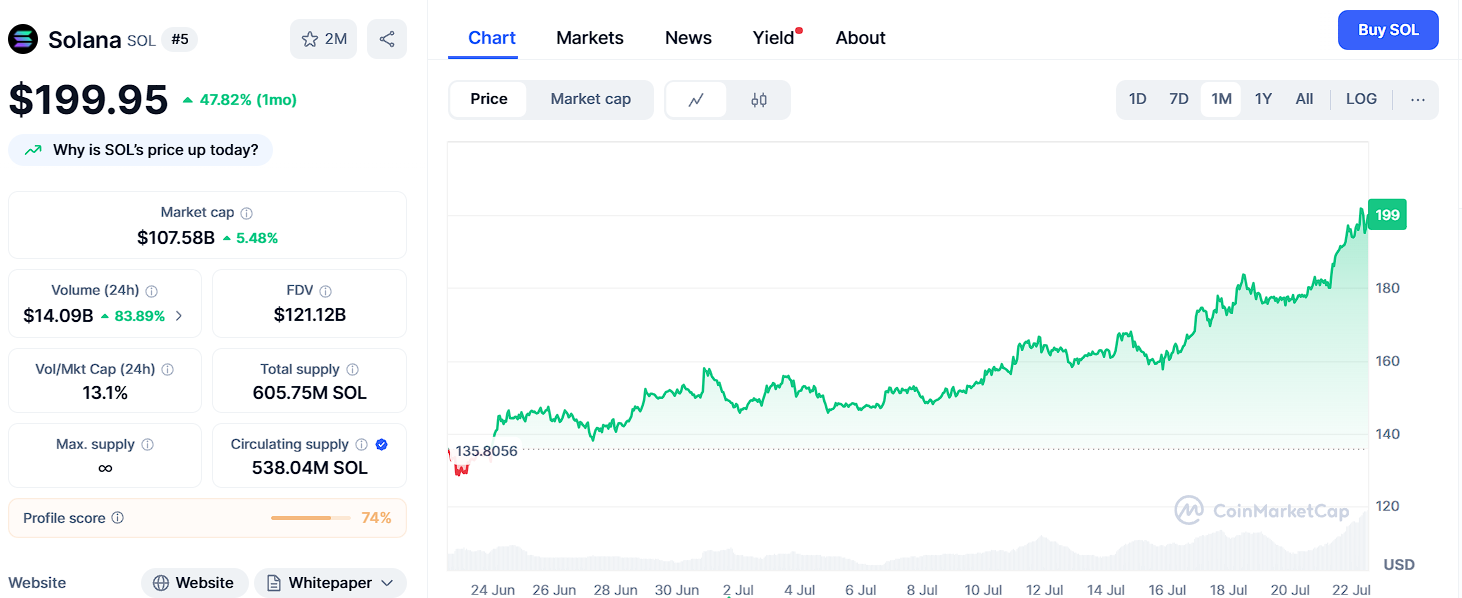Screen dimensions: 1462x598
Task: Expand Volume (24h) chevron arrow
Action: pos(179,316)
